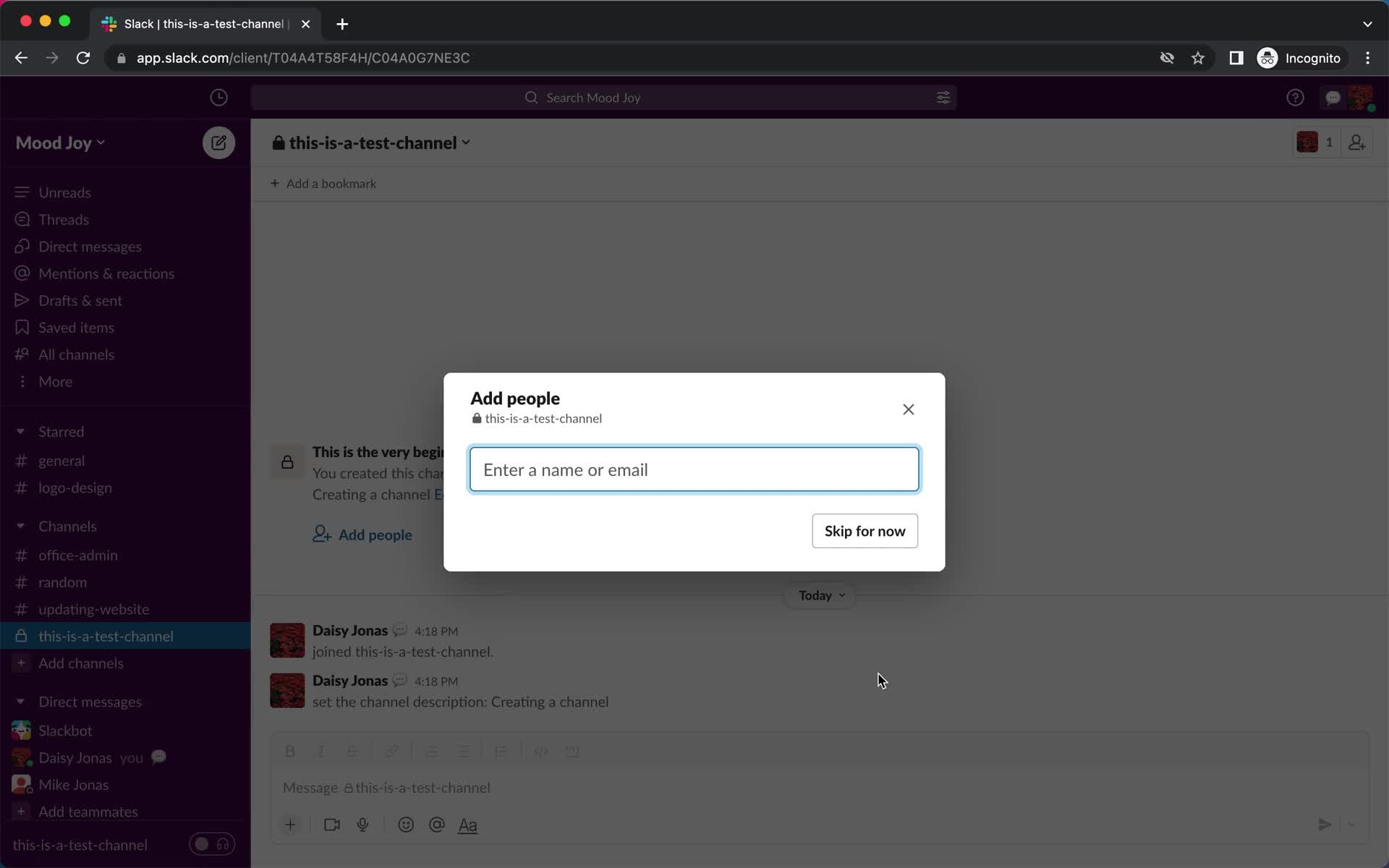The height and width of the screenshot is (868, 1389).
Task: Click the Today date expander in channel
Action: [821, 594]
